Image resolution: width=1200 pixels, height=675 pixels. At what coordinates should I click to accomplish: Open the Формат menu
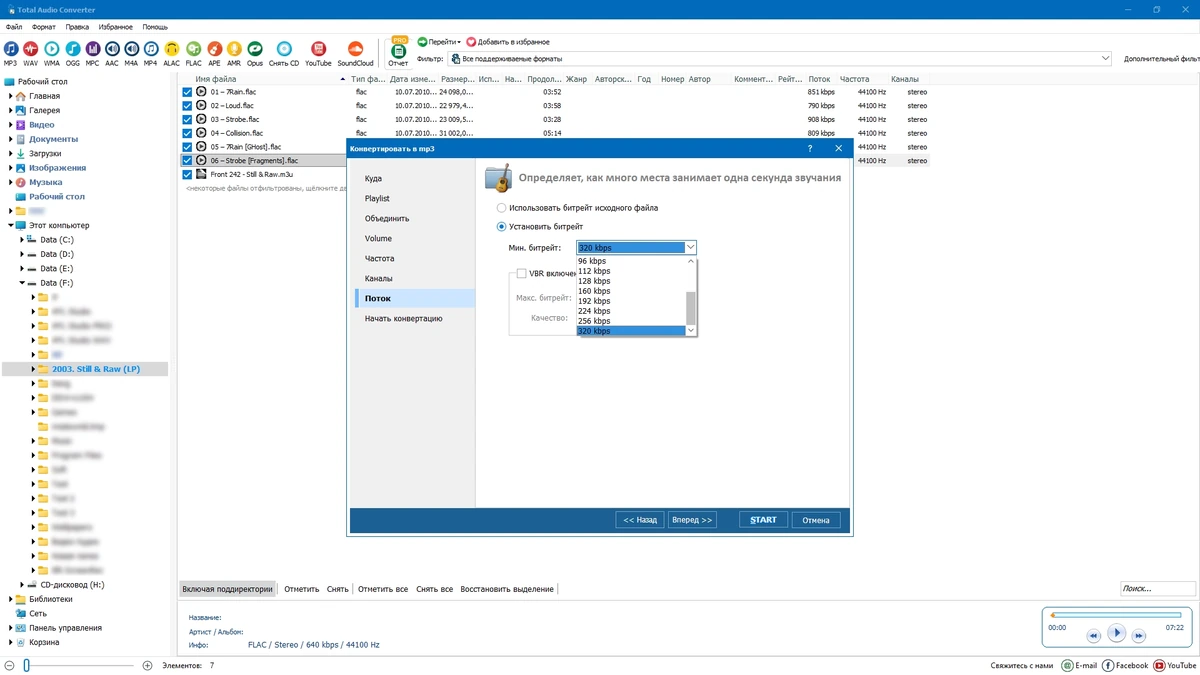[44, 27]
